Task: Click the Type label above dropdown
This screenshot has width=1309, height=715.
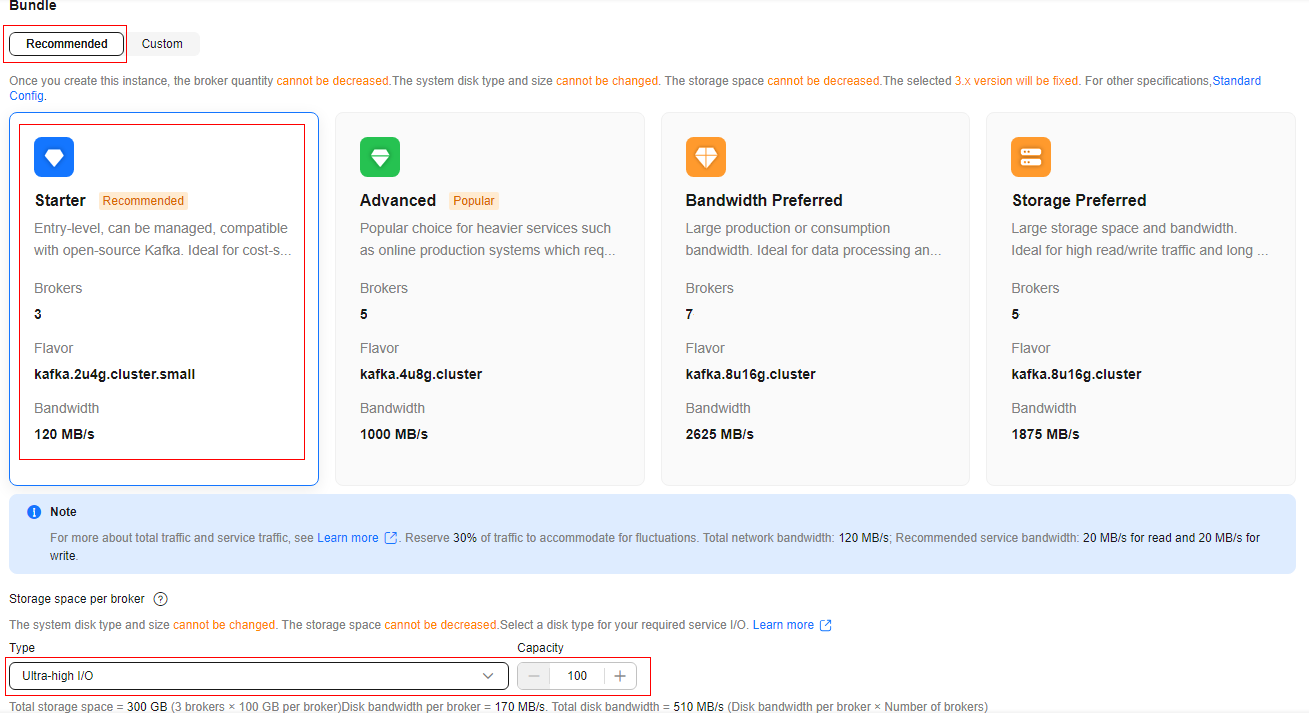Action: [22, 648]
